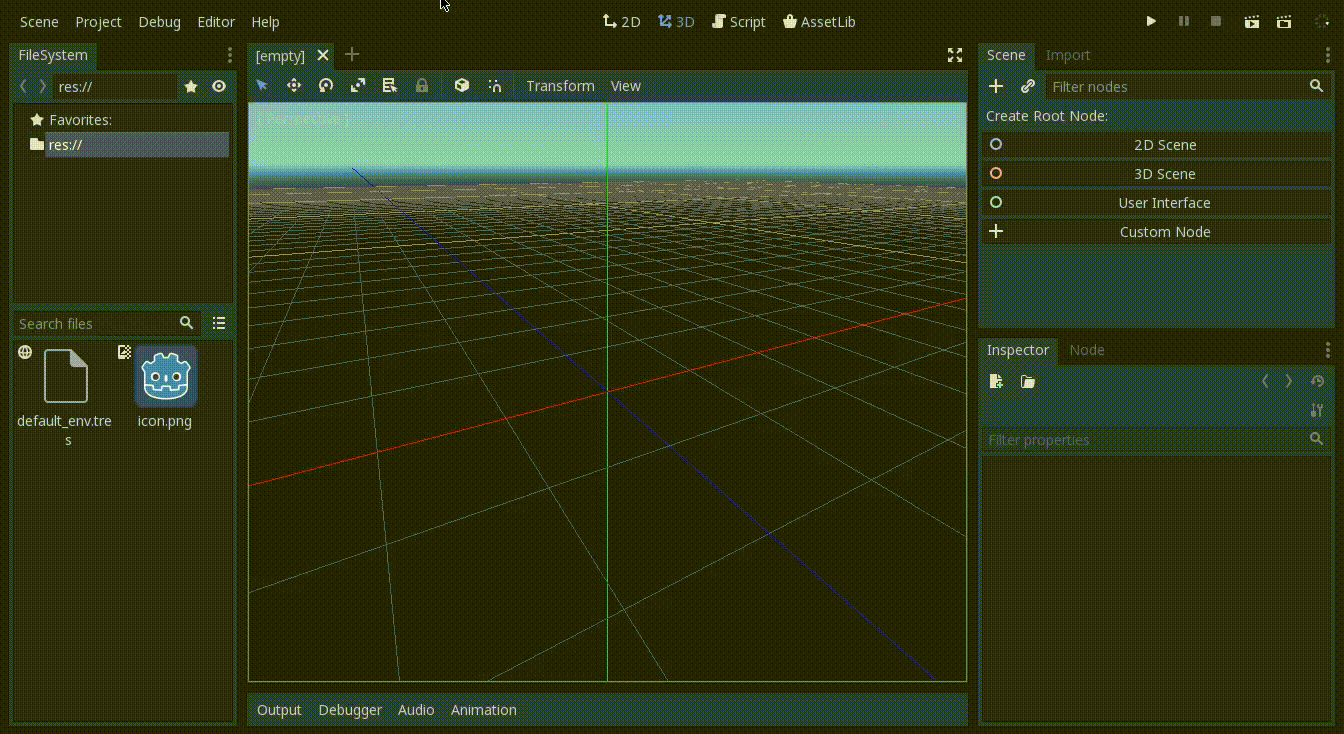Open the View menu in viewport
Viewport: 1344px width, 734px height.
pos(626,86)
